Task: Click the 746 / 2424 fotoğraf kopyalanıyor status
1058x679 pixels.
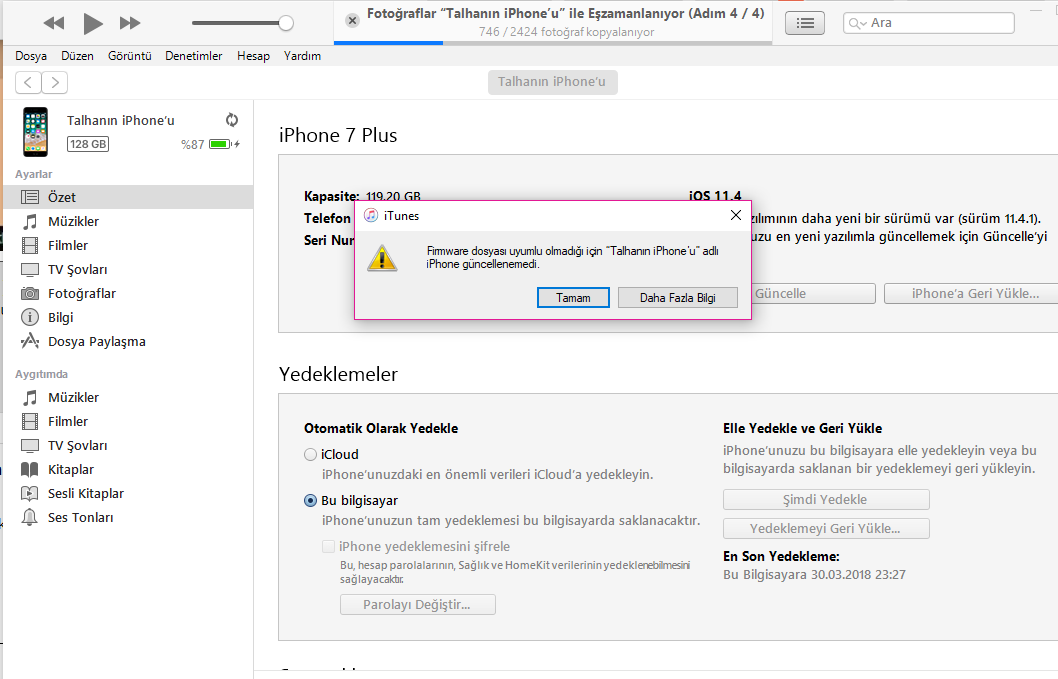Action: coord(567,32)
